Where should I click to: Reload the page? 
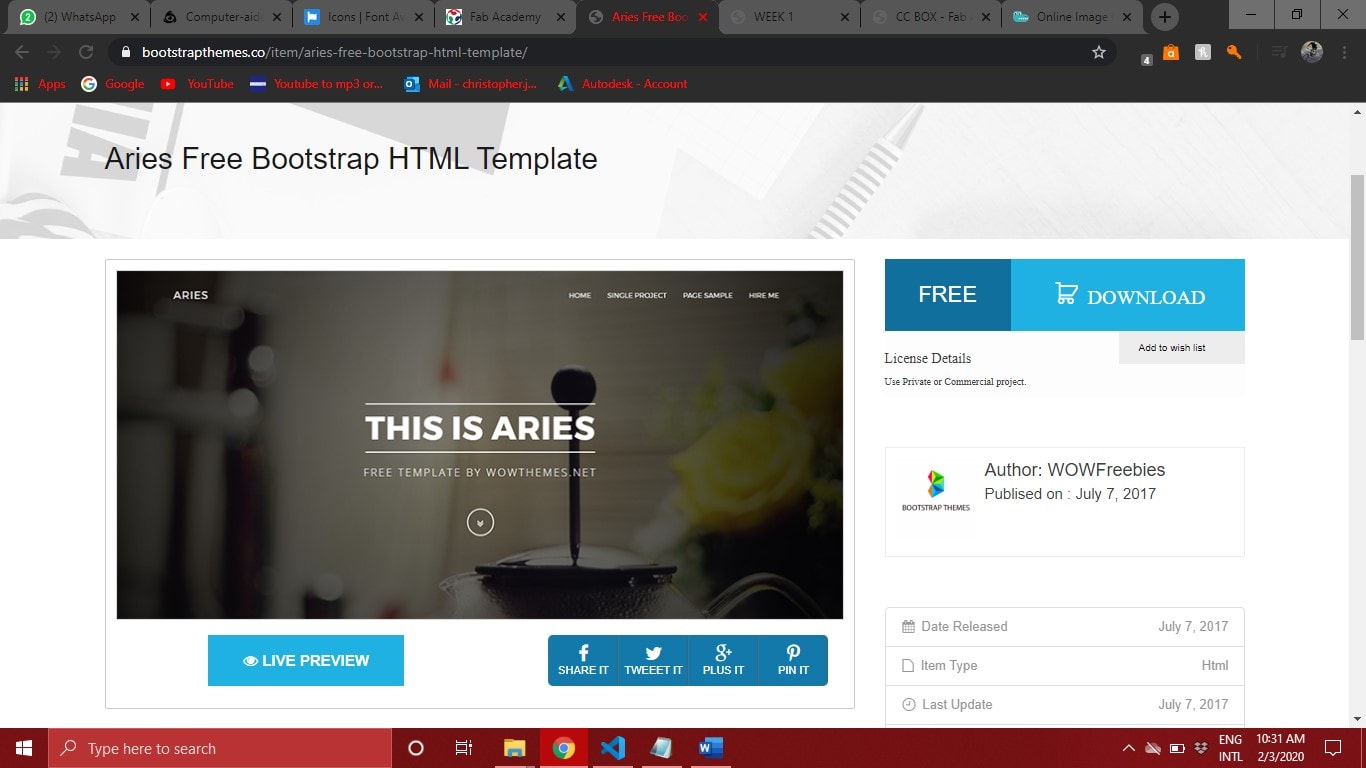86,52
